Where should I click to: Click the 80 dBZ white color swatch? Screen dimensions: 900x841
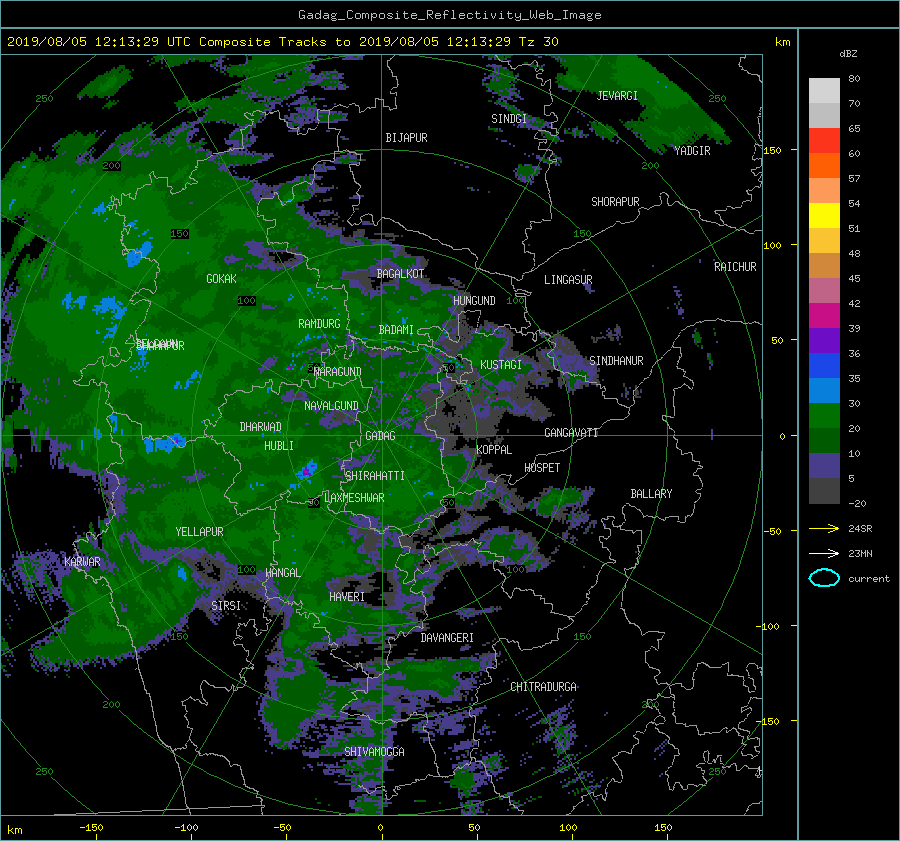tap(824, 90)
